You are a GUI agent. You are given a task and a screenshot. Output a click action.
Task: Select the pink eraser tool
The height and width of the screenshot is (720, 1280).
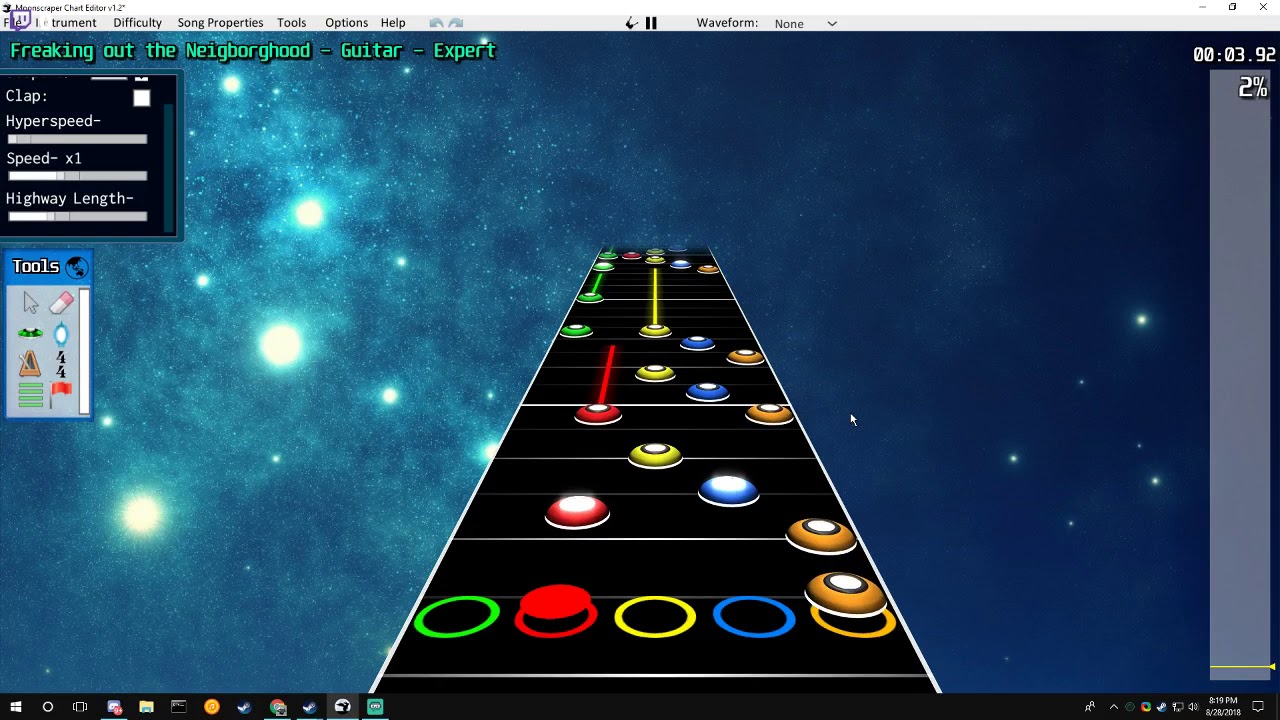tap(61, 303)
